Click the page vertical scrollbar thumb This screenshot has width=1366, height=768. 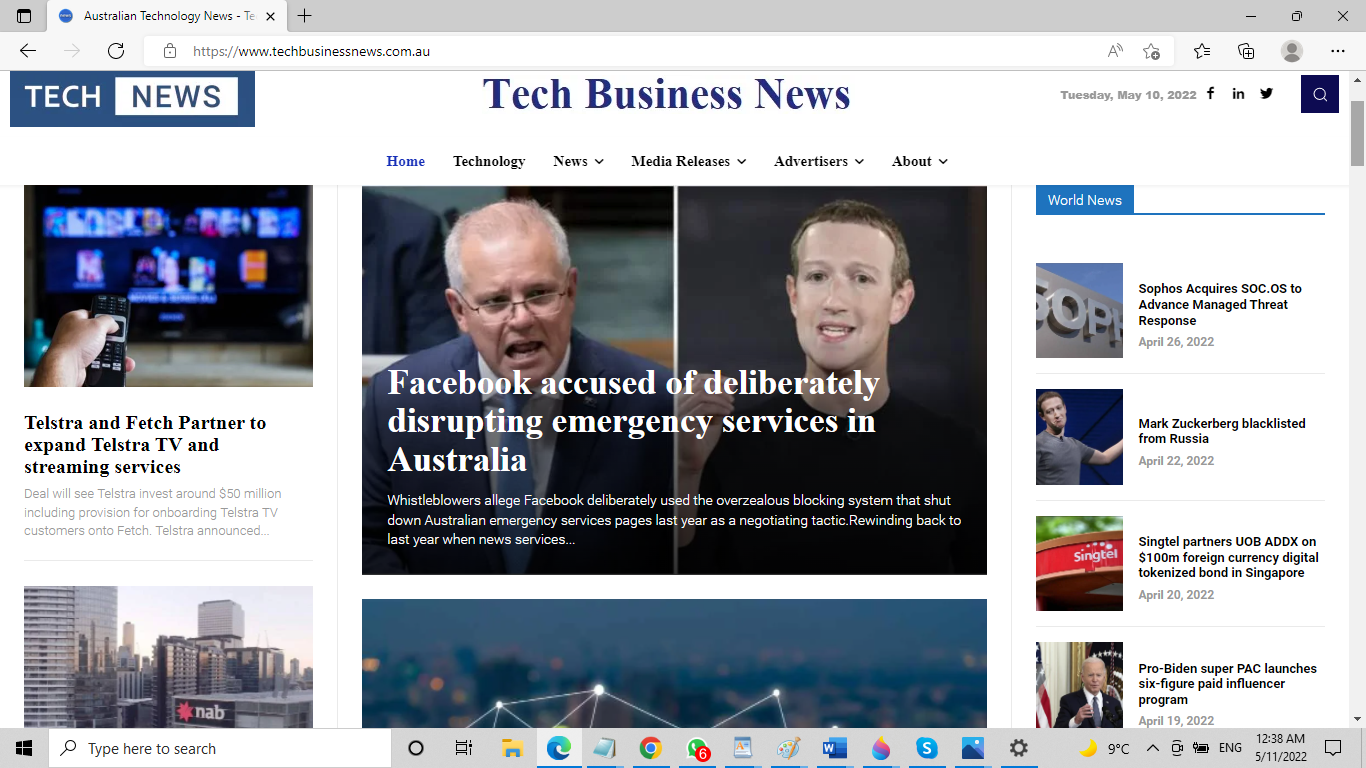pyautogui.click(x=1357, y=132)
